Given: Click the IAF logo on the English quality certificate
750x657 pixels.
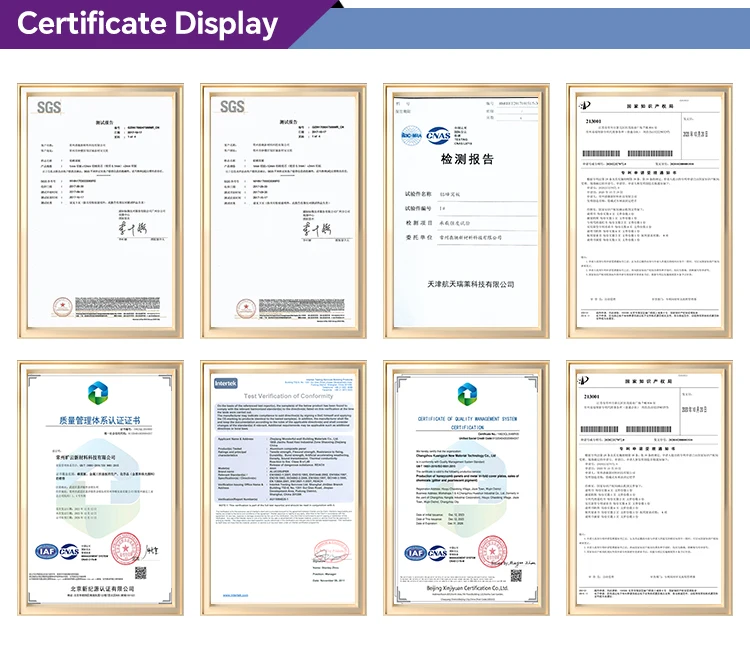Looking at the screenshot, I should (414, 552).
